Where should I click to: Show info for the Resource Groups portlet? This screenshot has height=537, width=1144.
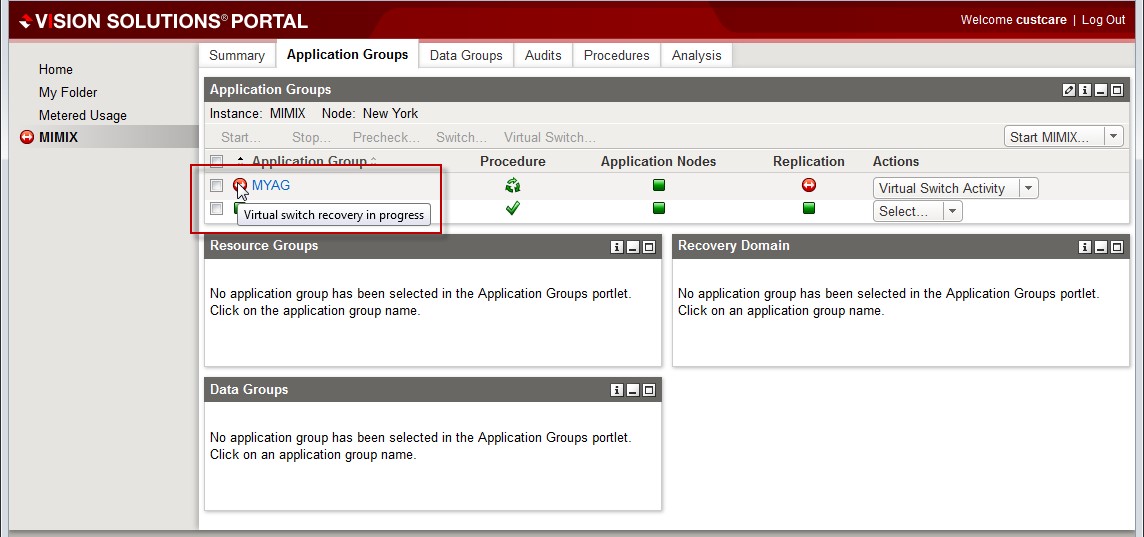pyautogui.click(x=617, y=247)
